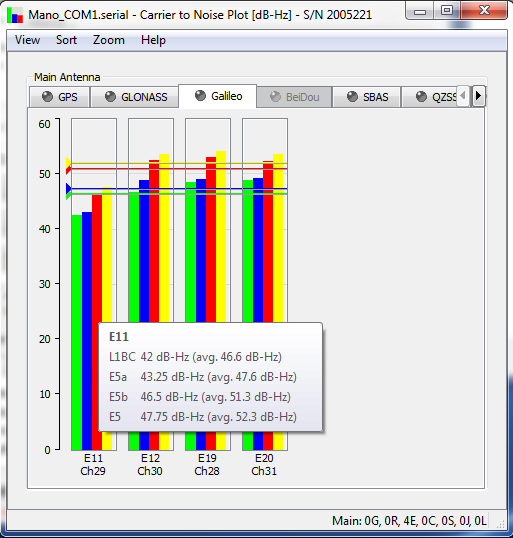513x538 pixels.
Task: Open the Sort menu
Action: (66, 40)
